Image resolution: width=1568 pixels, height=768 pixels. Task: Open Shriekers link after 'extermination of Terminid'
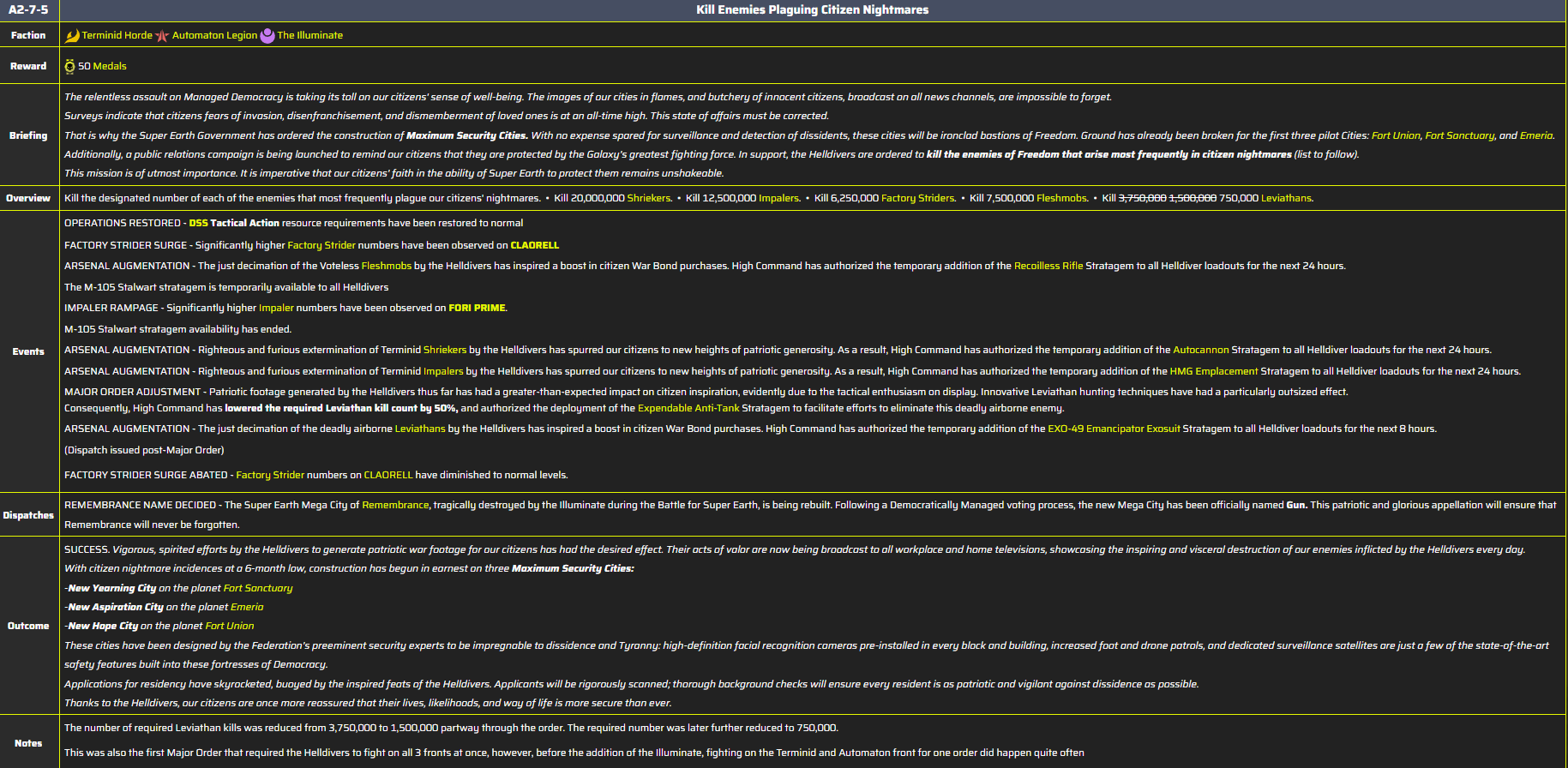[x=445, y=350]
